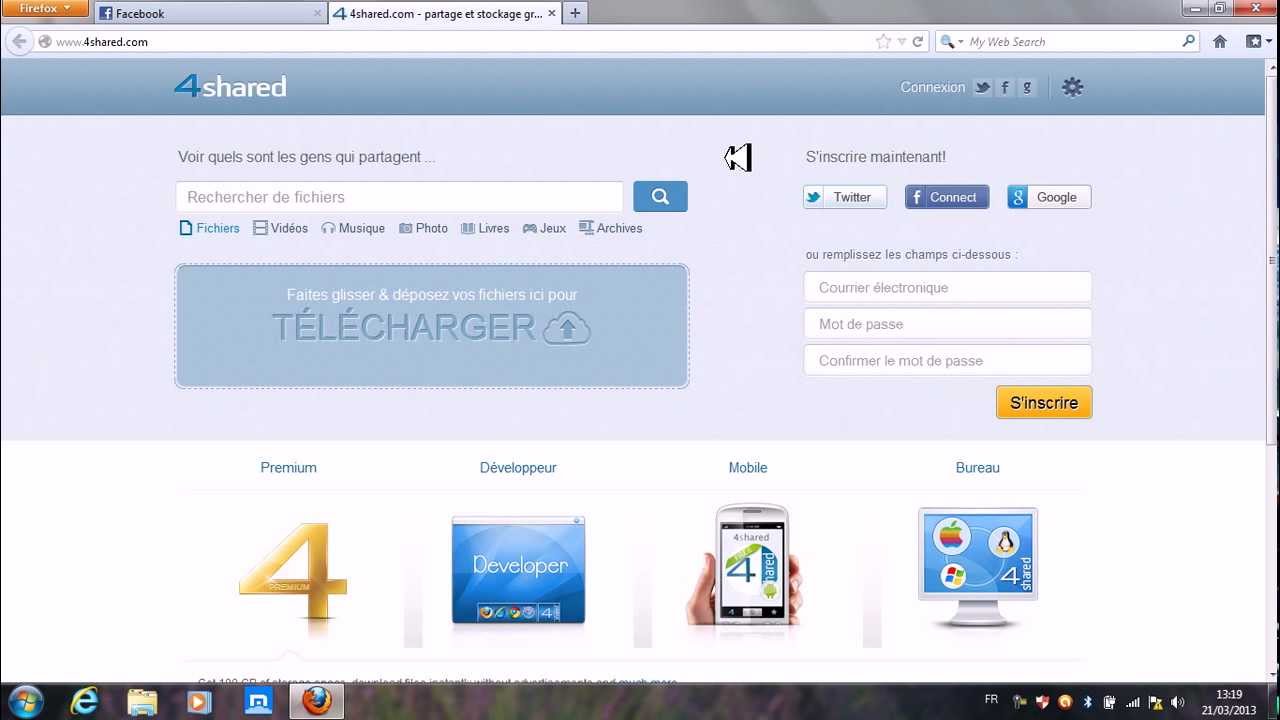Filter search by Musique
The height and width of the screenshot is (720, 1280).
click(353, 228)
